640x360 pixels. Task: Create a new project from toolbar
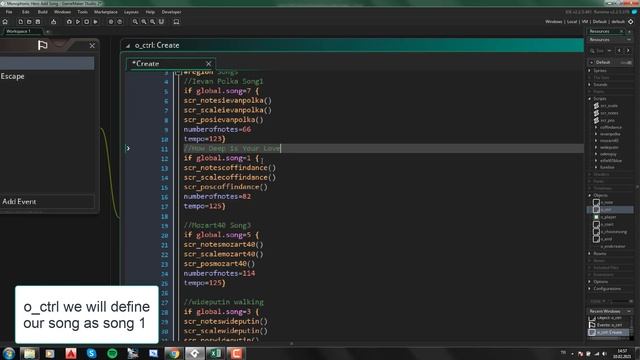pos(20,22)
